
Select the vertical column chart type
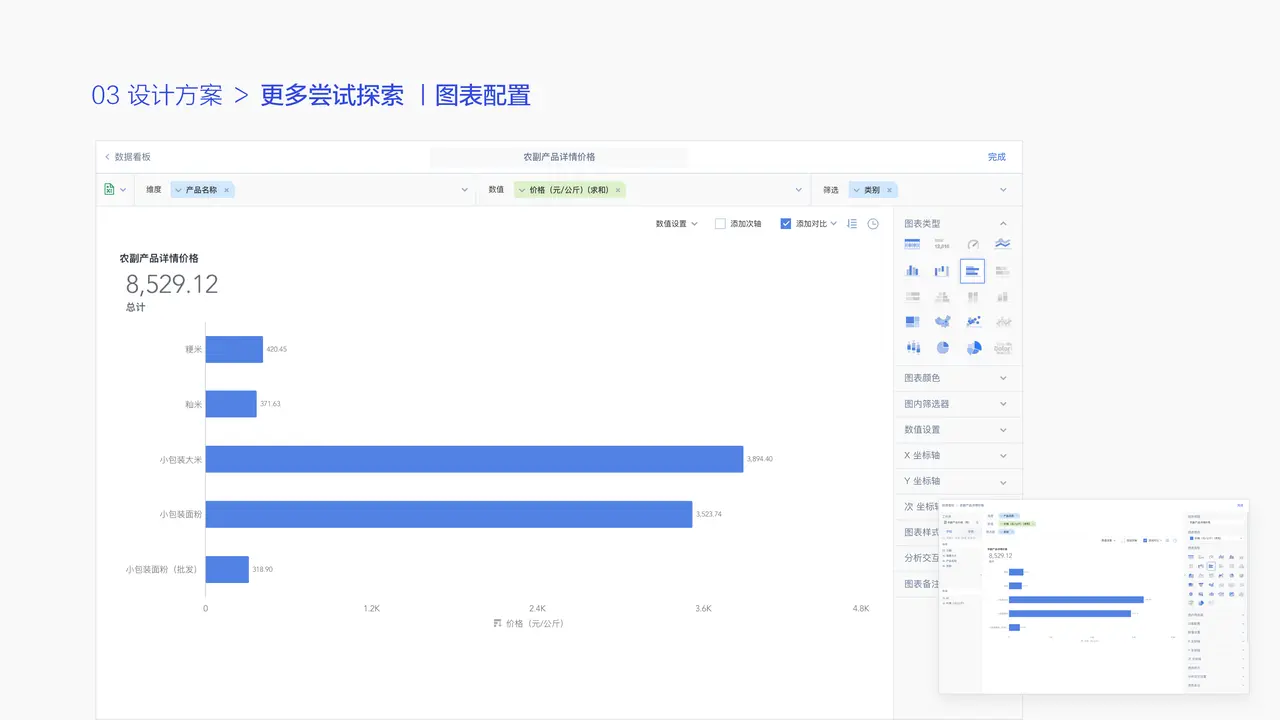point(912,271)
